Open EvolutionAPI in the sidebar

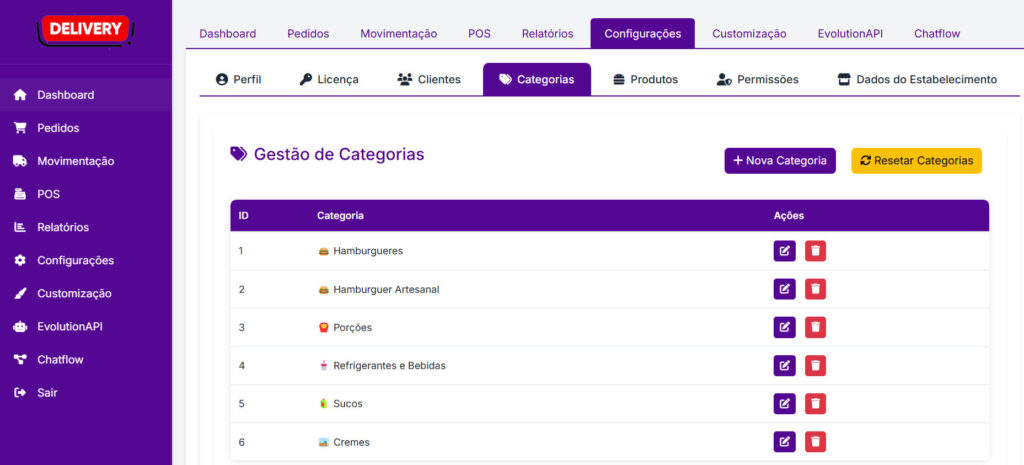click(86, 327)
